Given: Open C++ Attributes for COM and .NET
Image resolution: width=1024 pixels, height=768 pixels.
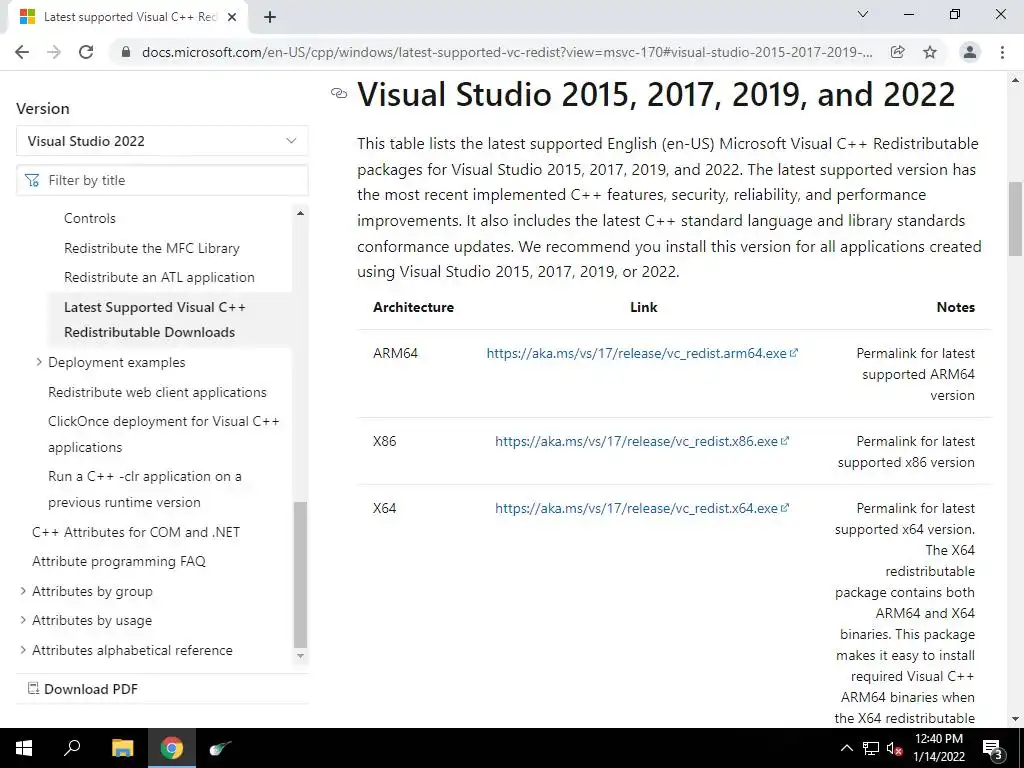Looking at the screenshot, I should point(136,532).
